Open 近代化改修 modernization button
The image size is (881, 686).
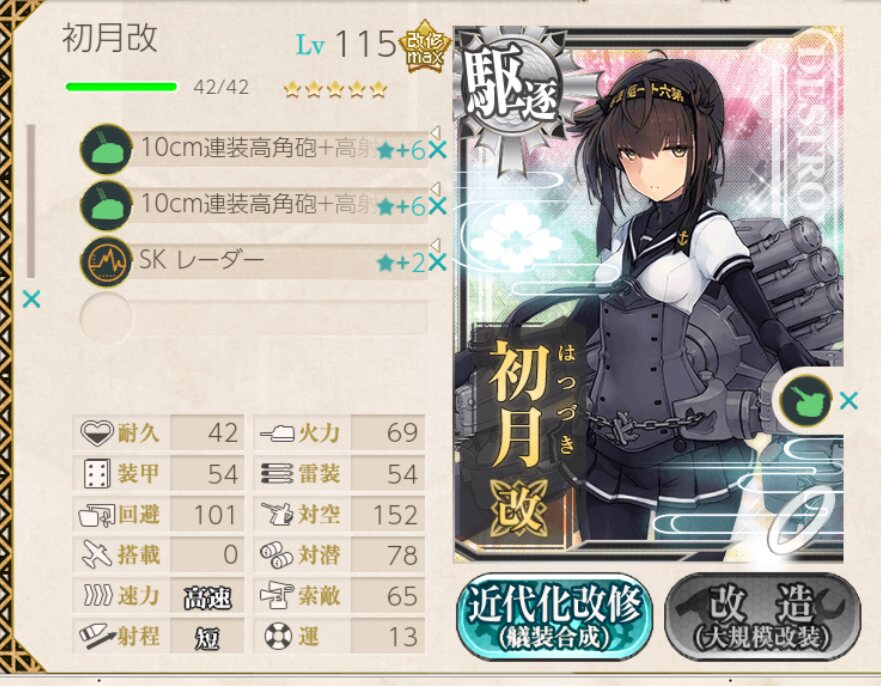pyautogui.click(x=554, y=616)
